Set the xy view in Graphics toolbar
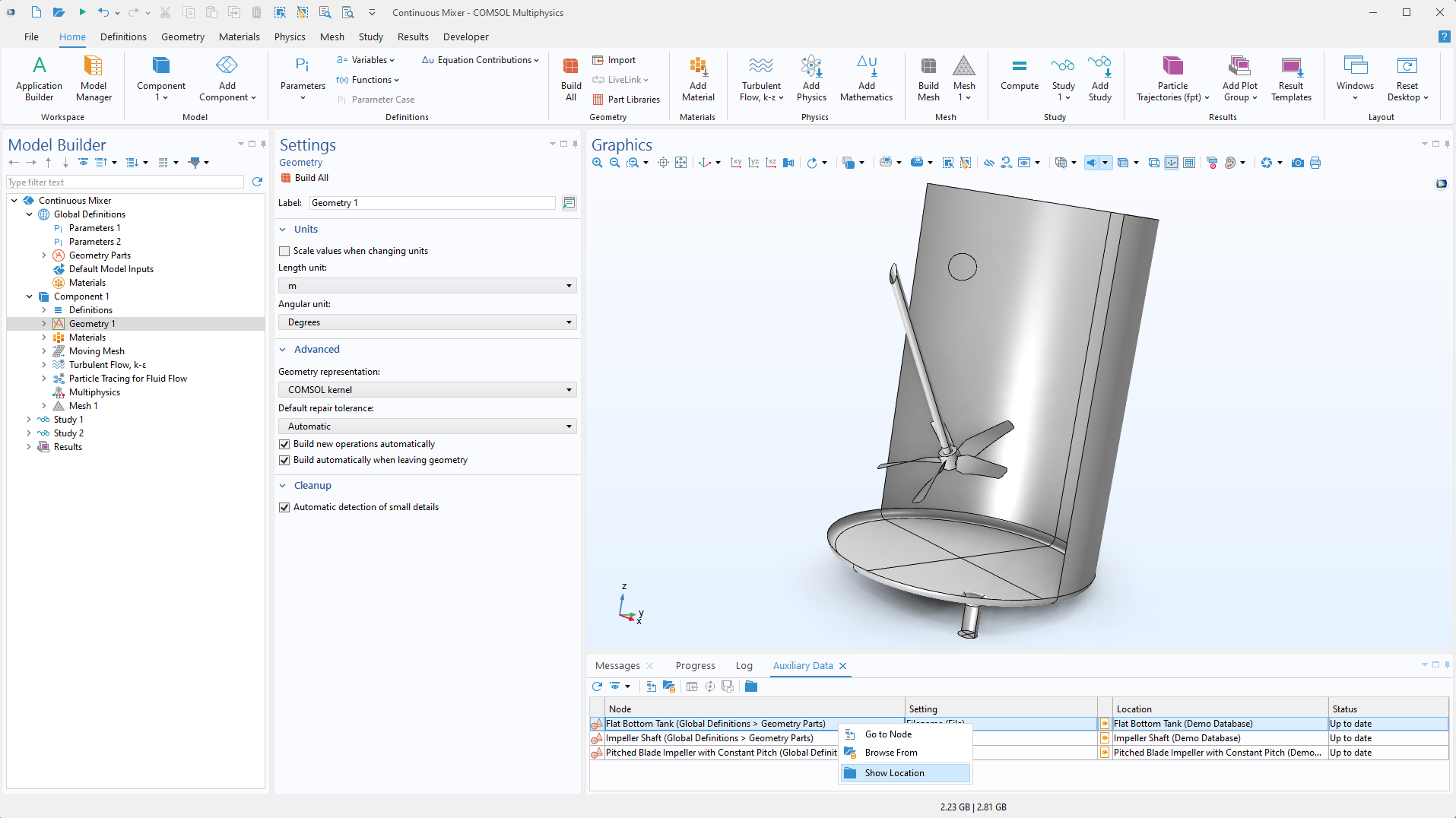The height and width of the screenshot is (818, 1456). coord(736,163)
